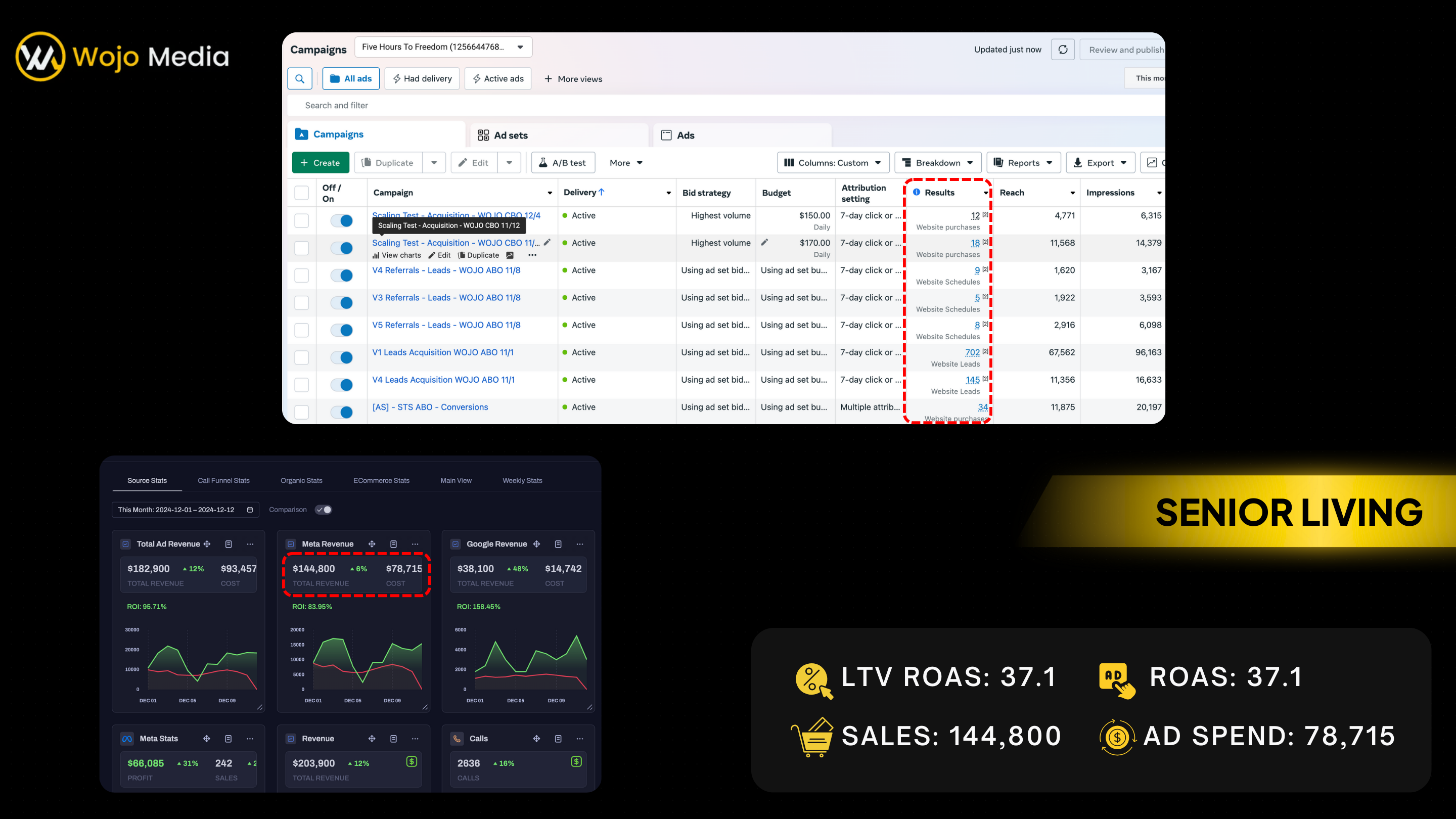Screen dimensions: 1456x819
Task: Click the note icon on the Total Ad Revenue widget
Action: point(229,544)
